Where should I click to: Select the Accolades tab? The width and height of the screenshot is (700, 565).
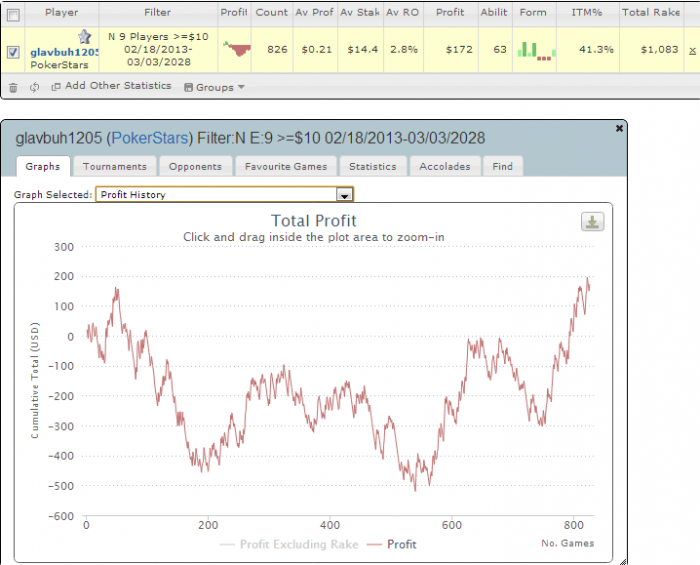coord(445,166)
